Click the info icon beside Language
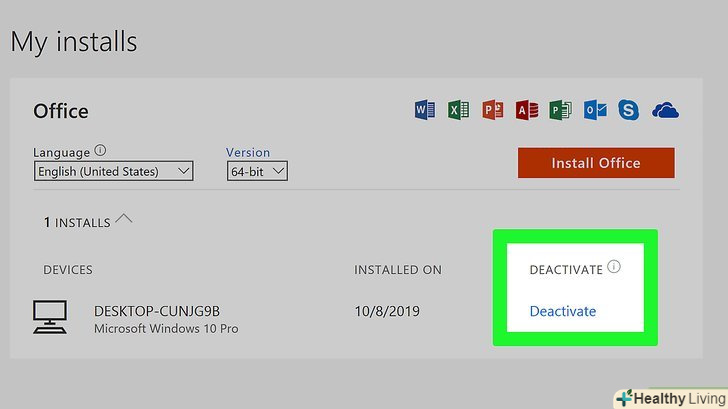The image size is (728, 409). [100, 150]
